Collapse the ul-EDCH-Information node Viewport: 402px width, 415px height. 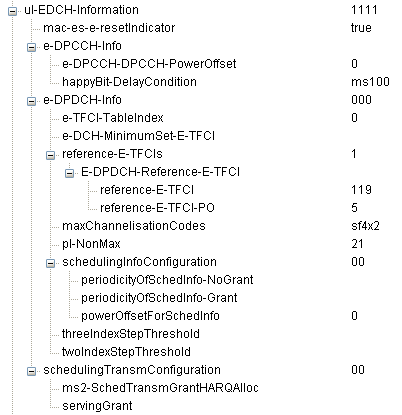(12, 12)
